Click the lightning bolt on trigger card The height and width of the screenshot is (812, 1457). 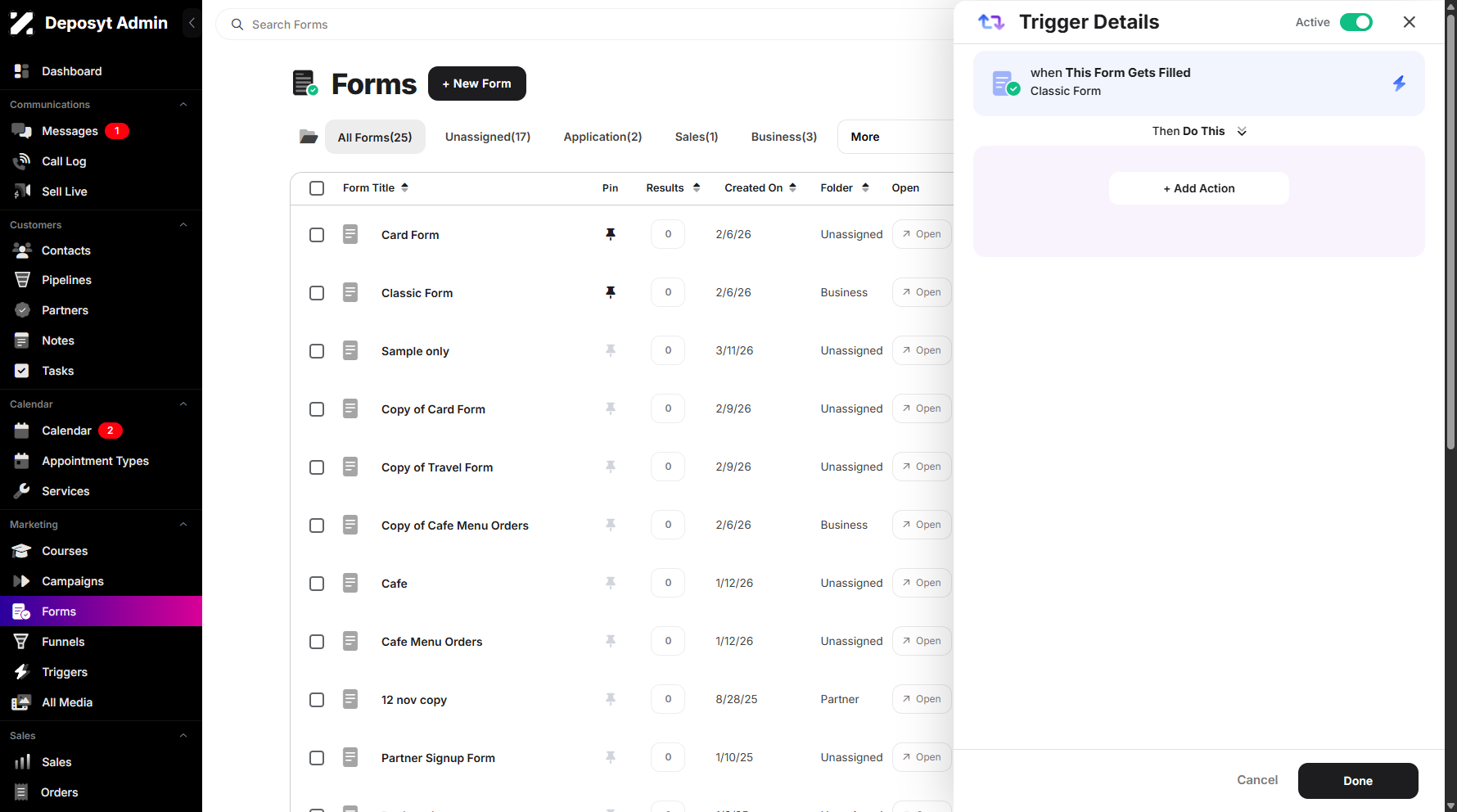(x=1400, y=83)
